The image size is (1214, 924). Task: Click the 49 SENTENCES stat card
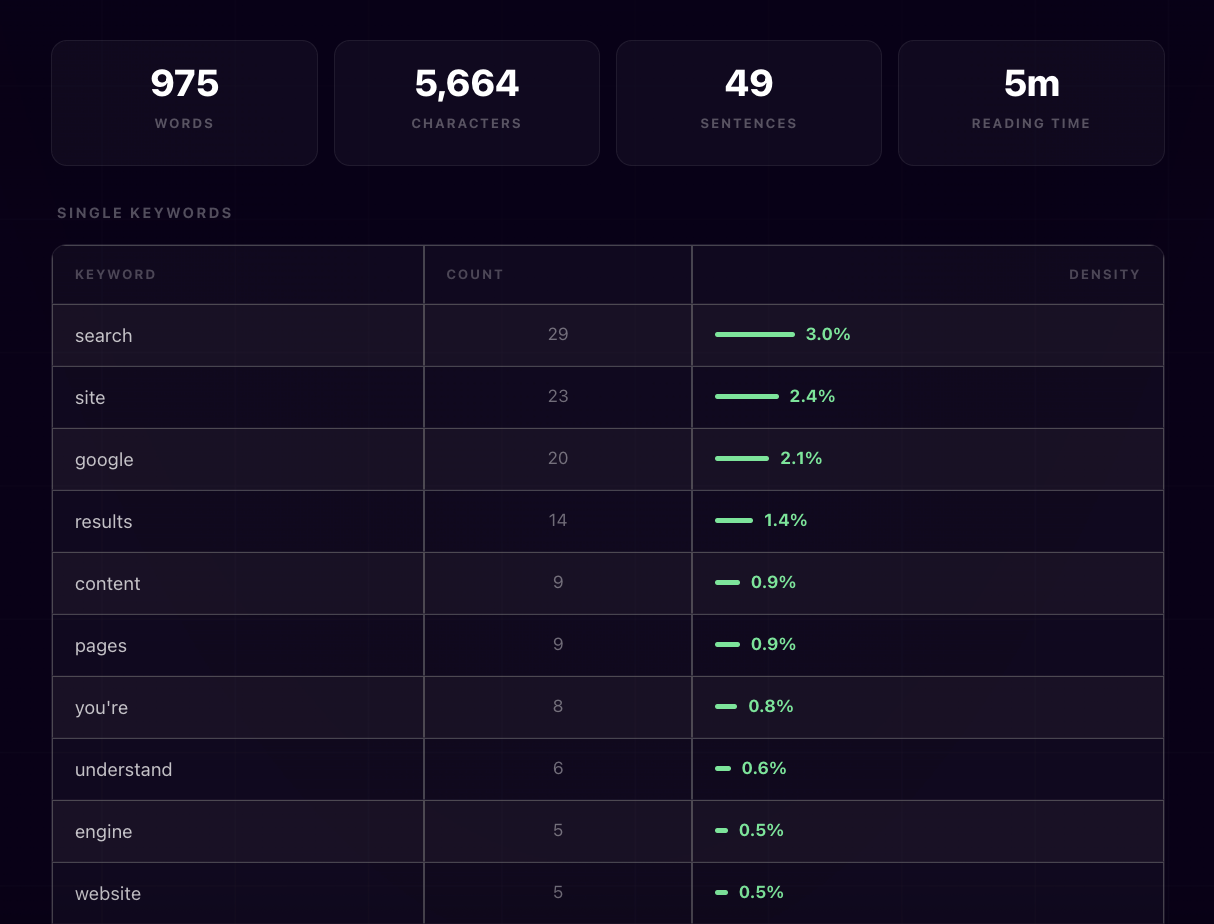[748, 102]
